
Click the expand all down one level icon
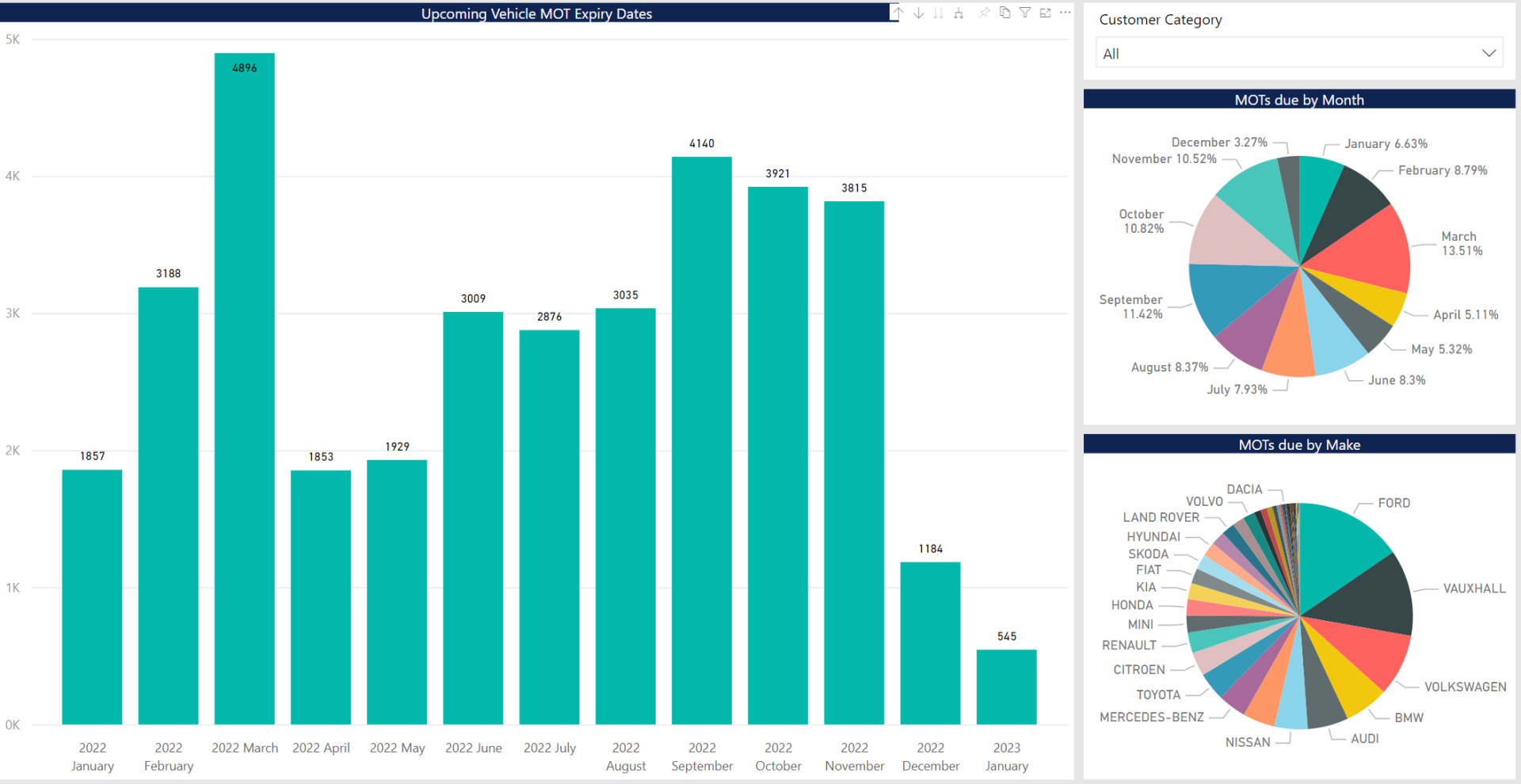959,13
